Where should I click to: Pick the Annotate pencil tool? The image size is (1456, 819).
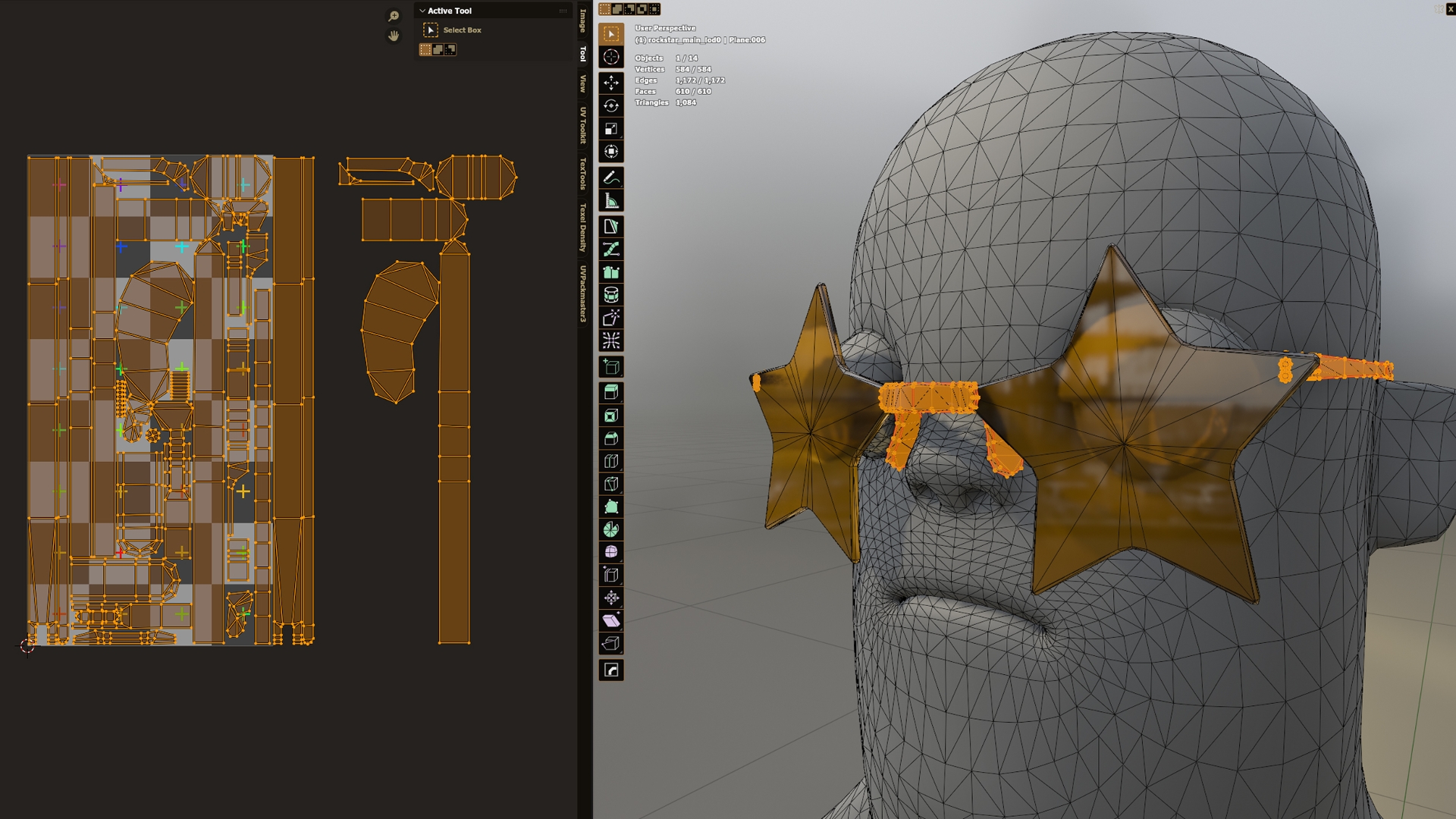pos(611,177)
